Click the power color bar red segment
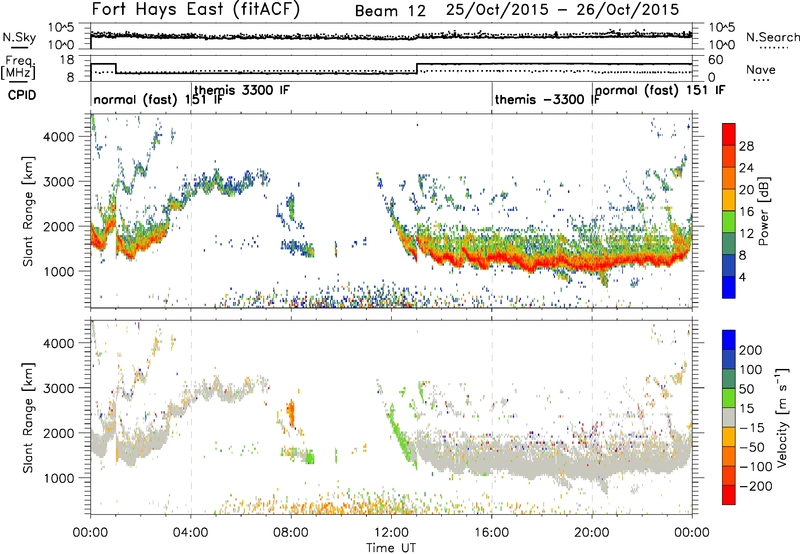The height and width of the screenshot is (554, 800). tap(729, 134)
